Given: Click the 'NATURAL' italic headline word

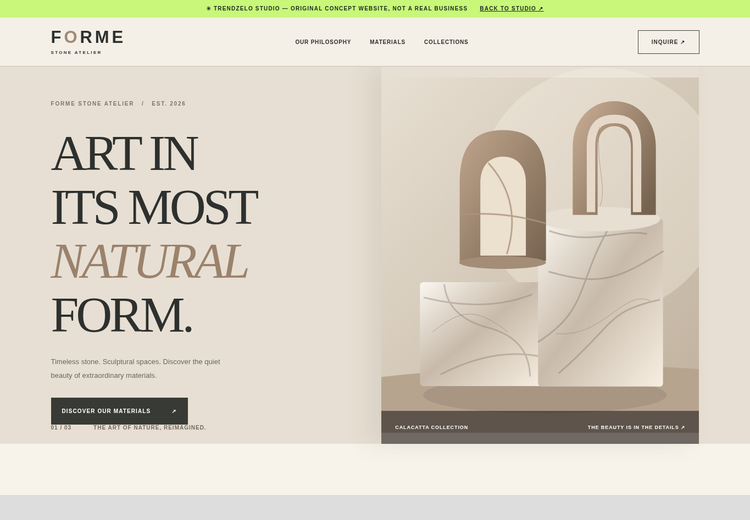Looking at the screenshot, I should click(149, 261).
